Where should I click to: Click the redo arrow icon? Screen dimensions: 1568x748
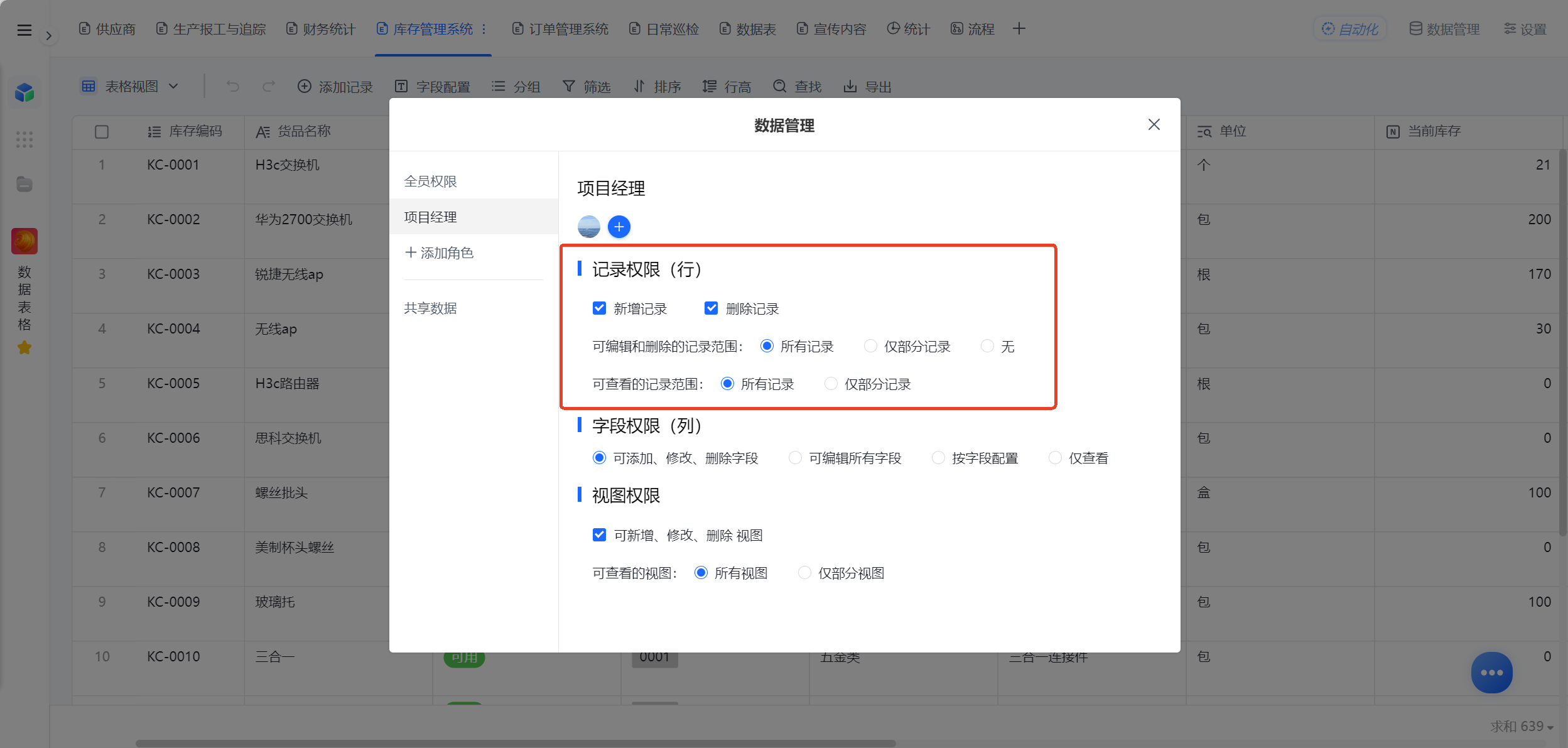(269, 86)
